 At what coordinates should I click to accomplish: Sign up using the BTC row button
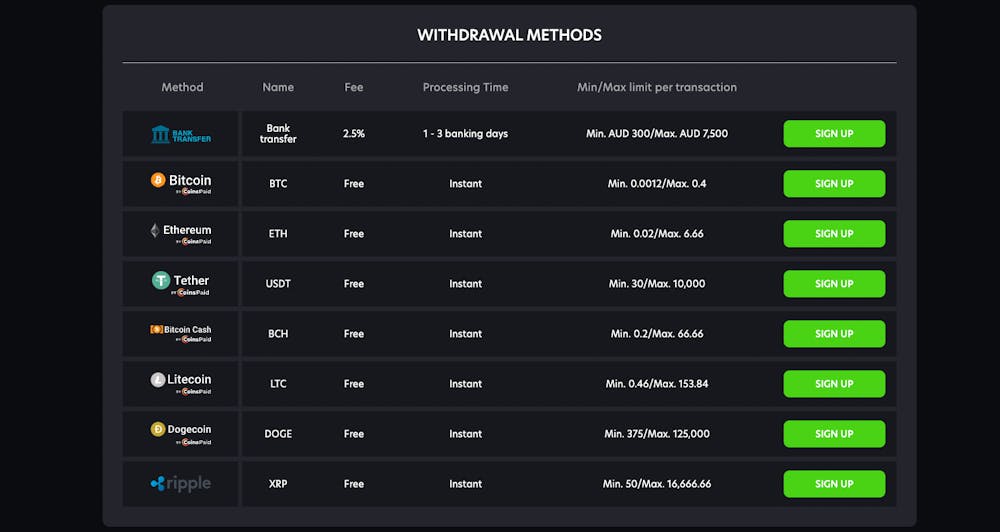(x=834, y=184)
